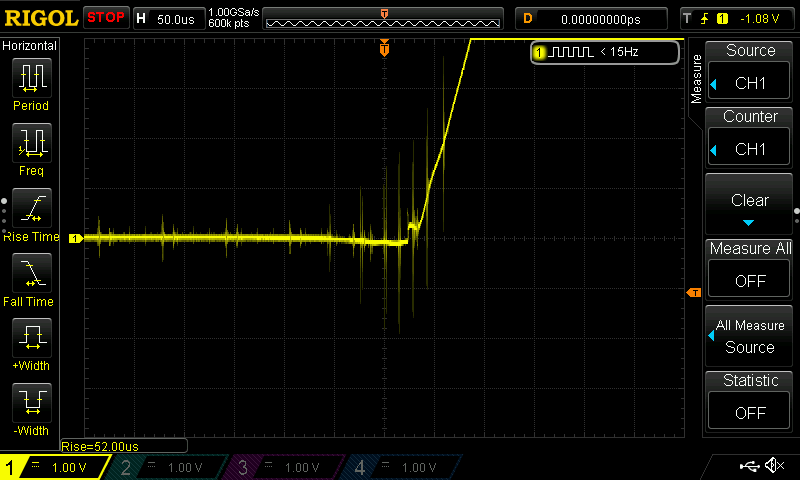Expand the Clear submenu

[x=750, y=205]
